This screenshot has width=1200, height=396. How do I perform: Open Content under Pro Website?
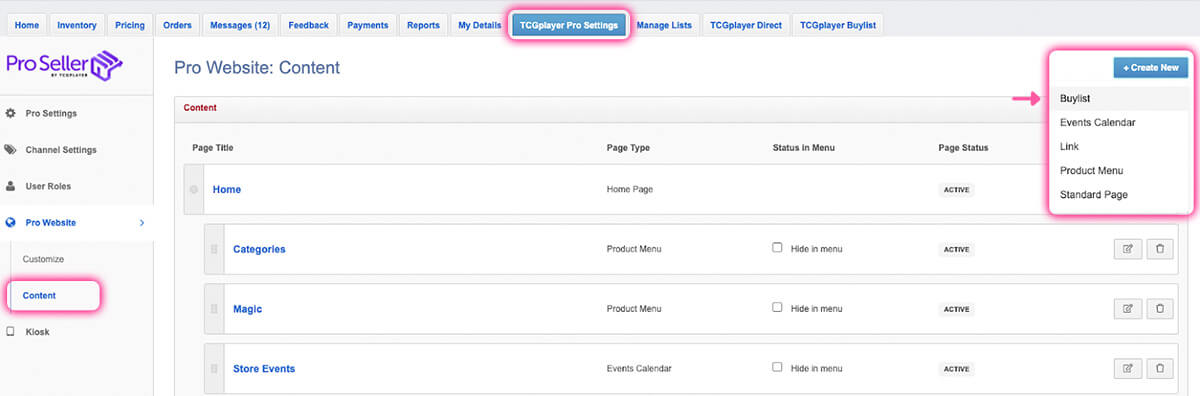[x=40, y=295]
